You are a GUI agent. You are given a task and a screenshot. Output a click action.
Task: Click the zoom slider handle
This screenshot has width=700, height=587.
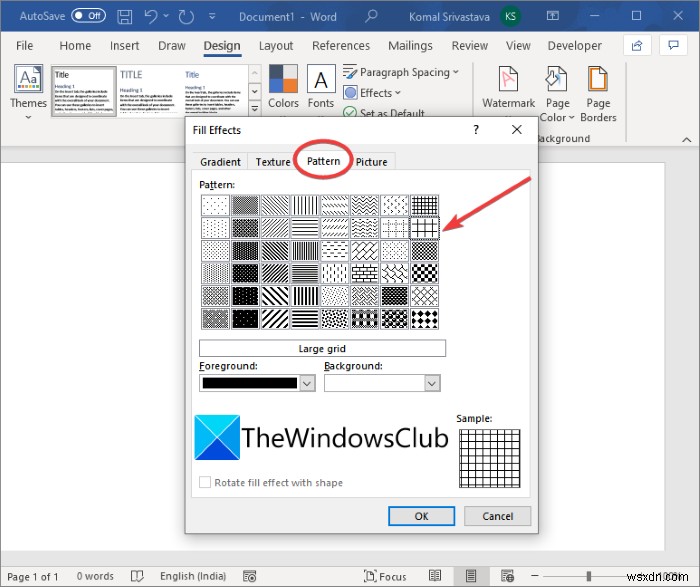pyautogui.click(x=589, y=576)
